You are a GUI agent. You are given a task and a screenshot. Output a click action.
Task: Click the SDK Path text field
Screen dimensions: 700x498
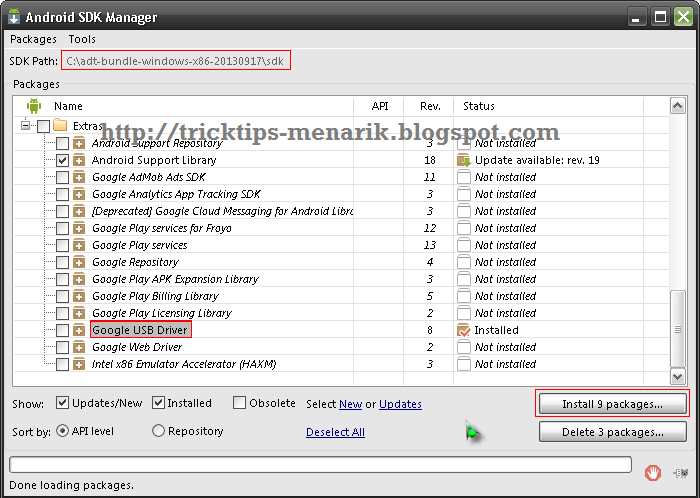coord(176,61)
